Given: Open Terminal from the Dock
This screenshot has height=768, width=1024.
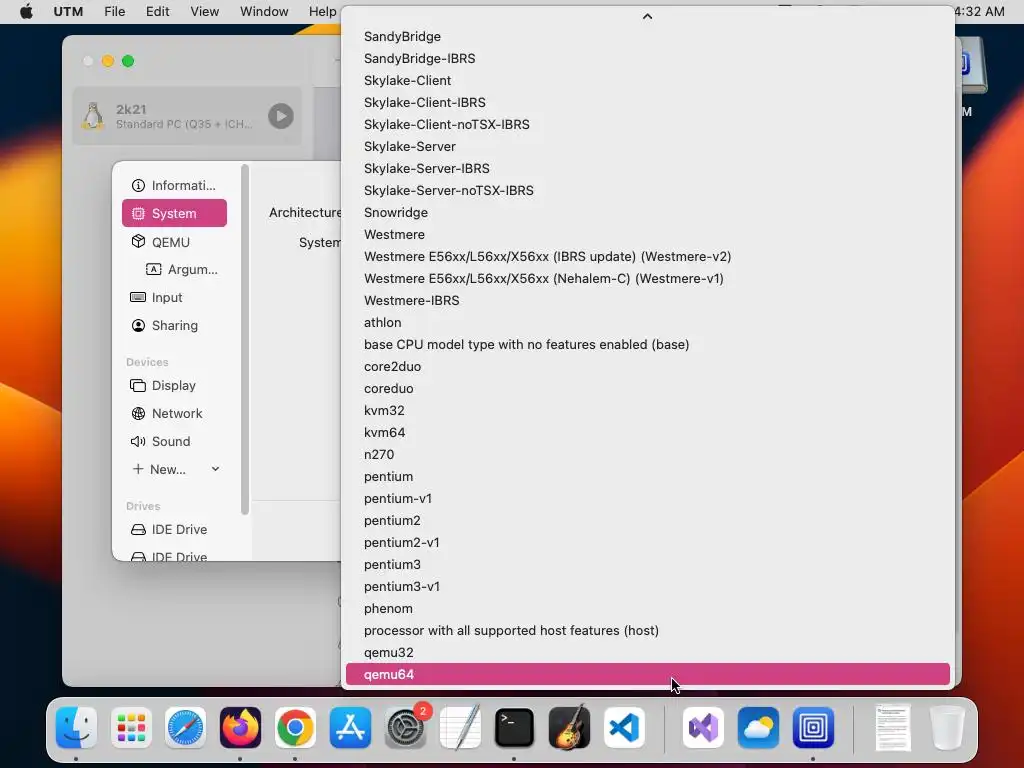Looking at the screenshot, I should [x=514, y=728].
